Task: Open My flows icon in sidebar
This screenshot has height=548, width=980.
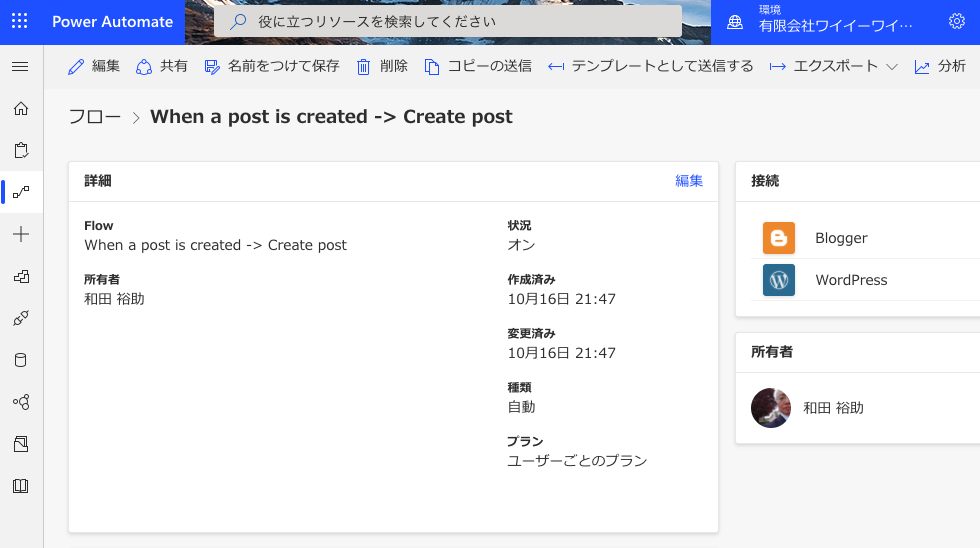Action: pyautogui.click(x=21, y=192)
